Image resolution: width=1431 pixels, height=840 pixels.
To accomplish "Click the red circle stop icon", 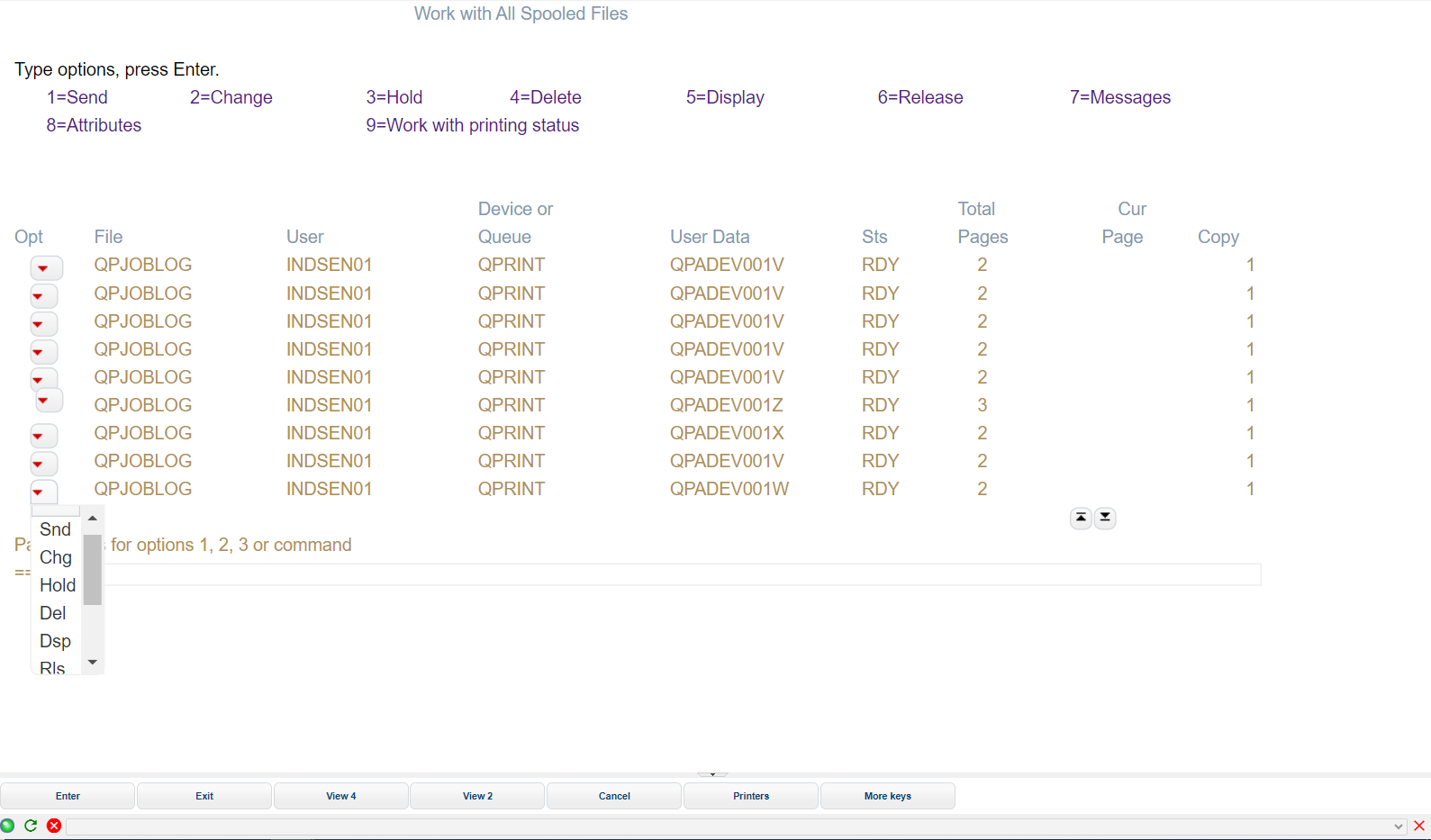I will coord(54,826).
